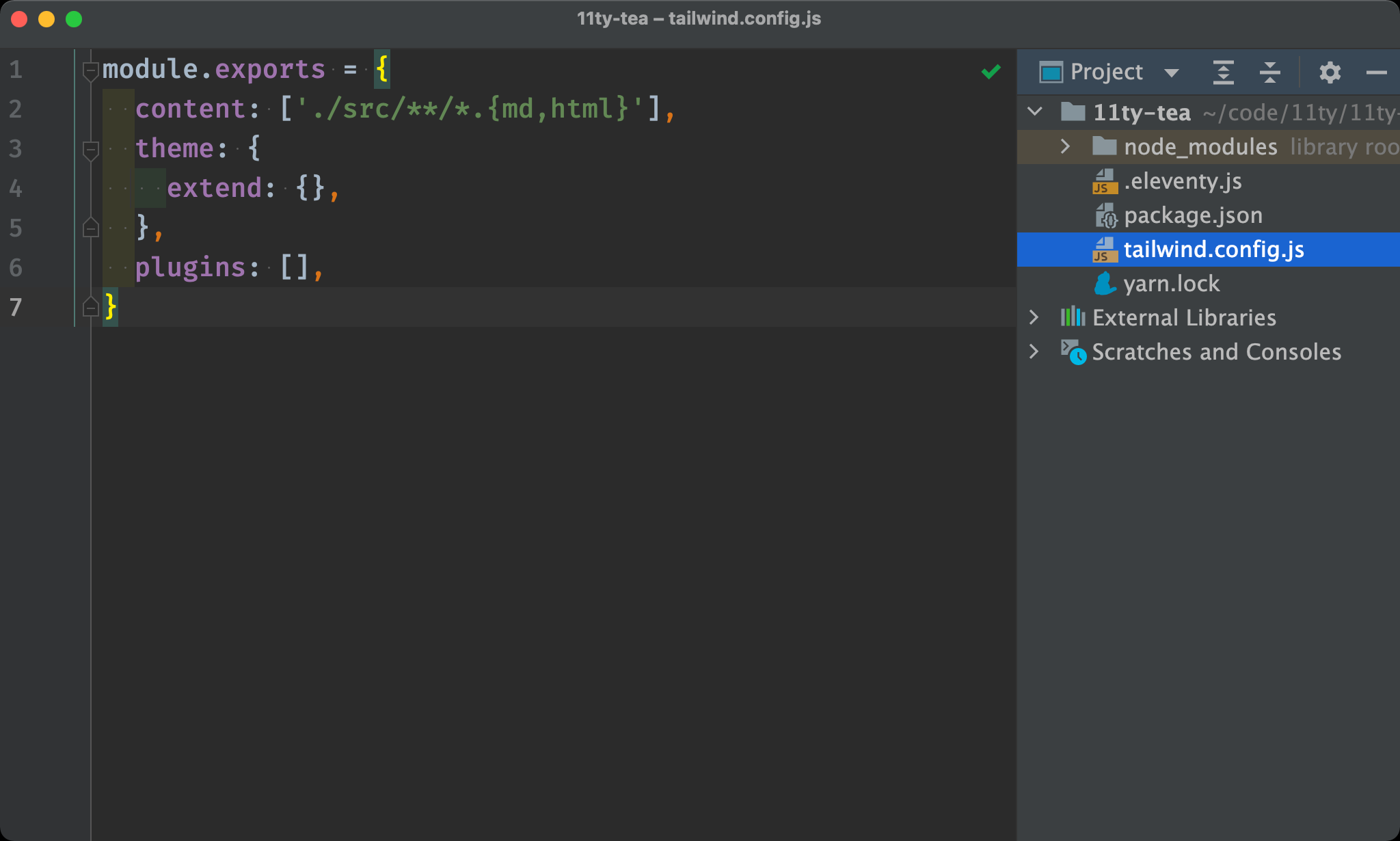Click line number 1 in the gutter
Viewport: 1400px width, 841px height.
(16, 70)
